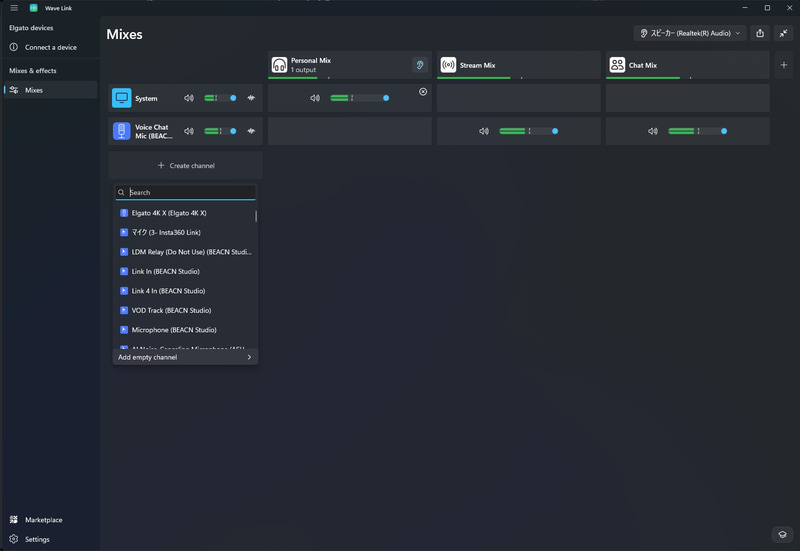800x551 pixels.
Task: Click the empty Stream Mix cell for System
Action: pyautogui.click(x=518, y=98)
